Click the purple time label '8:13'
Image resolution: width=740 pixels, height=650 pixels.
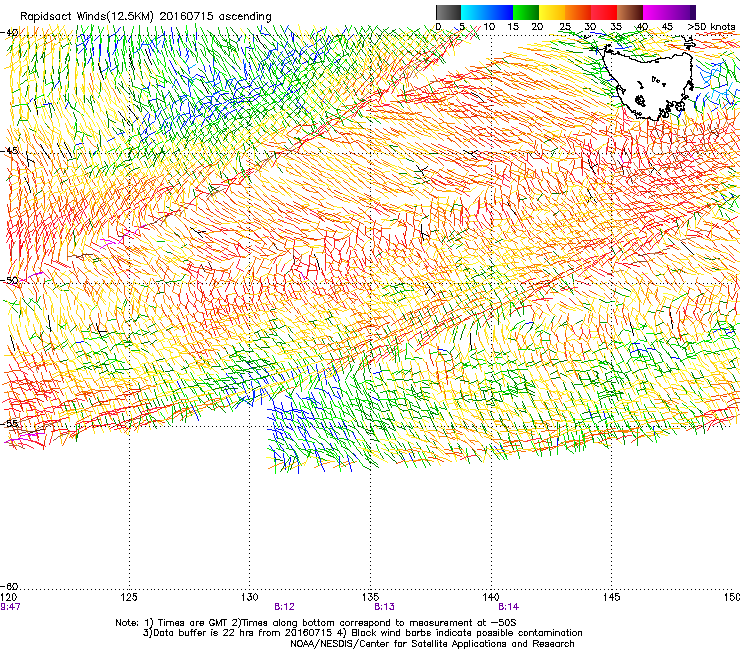pos(385,607)
